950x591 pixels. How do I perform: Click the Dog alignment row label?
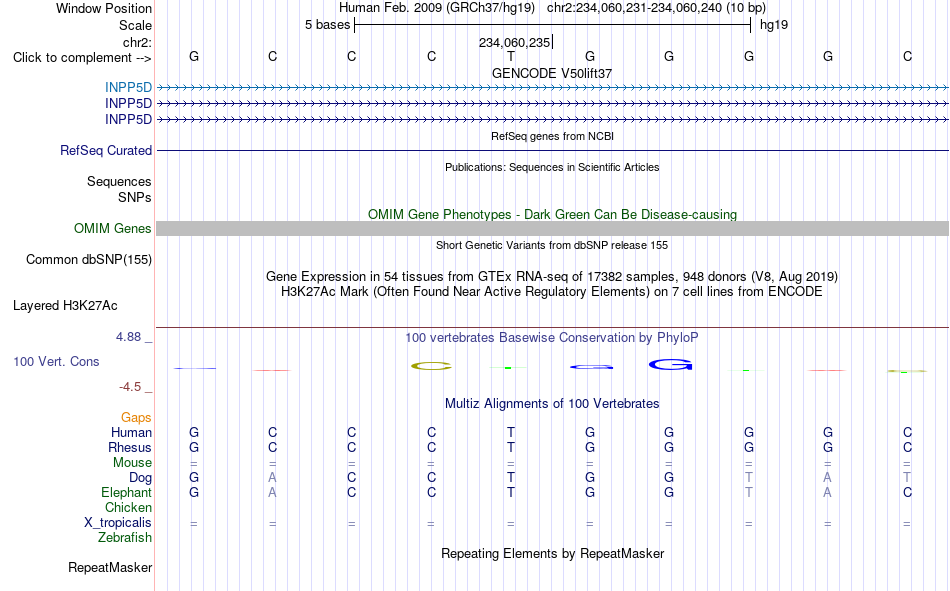click(x=140, y=478)
